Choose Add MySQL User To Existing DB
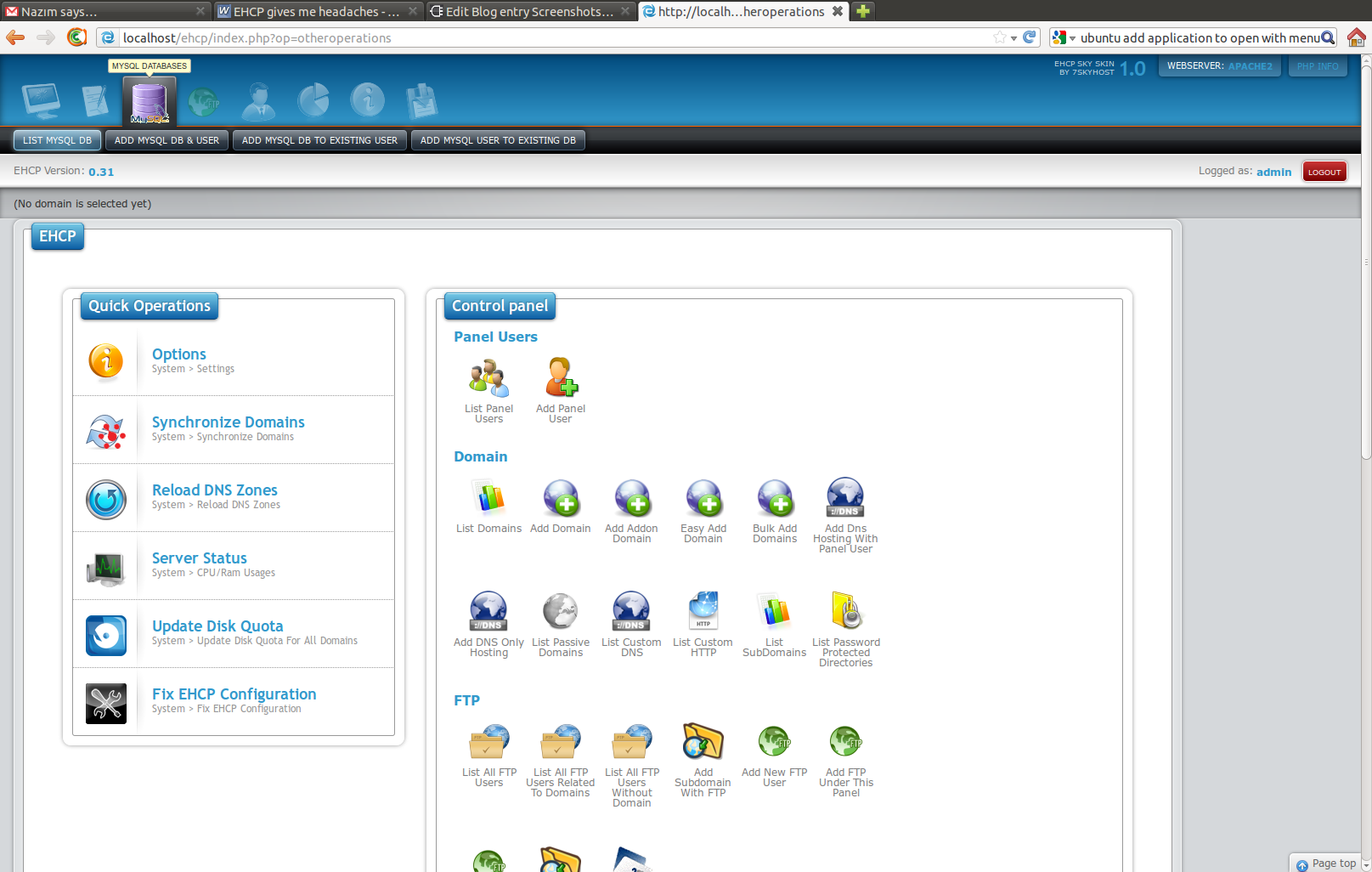 coord(498,140)
